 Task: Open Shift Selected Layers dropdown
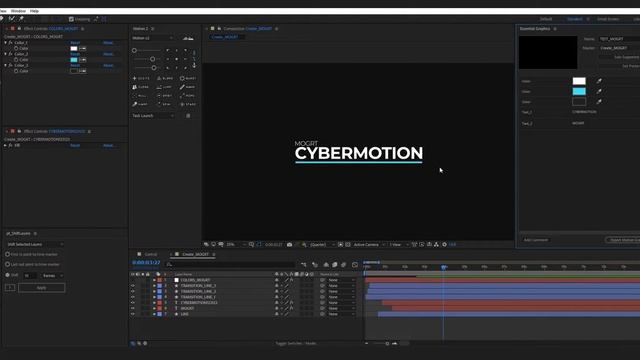35,244
